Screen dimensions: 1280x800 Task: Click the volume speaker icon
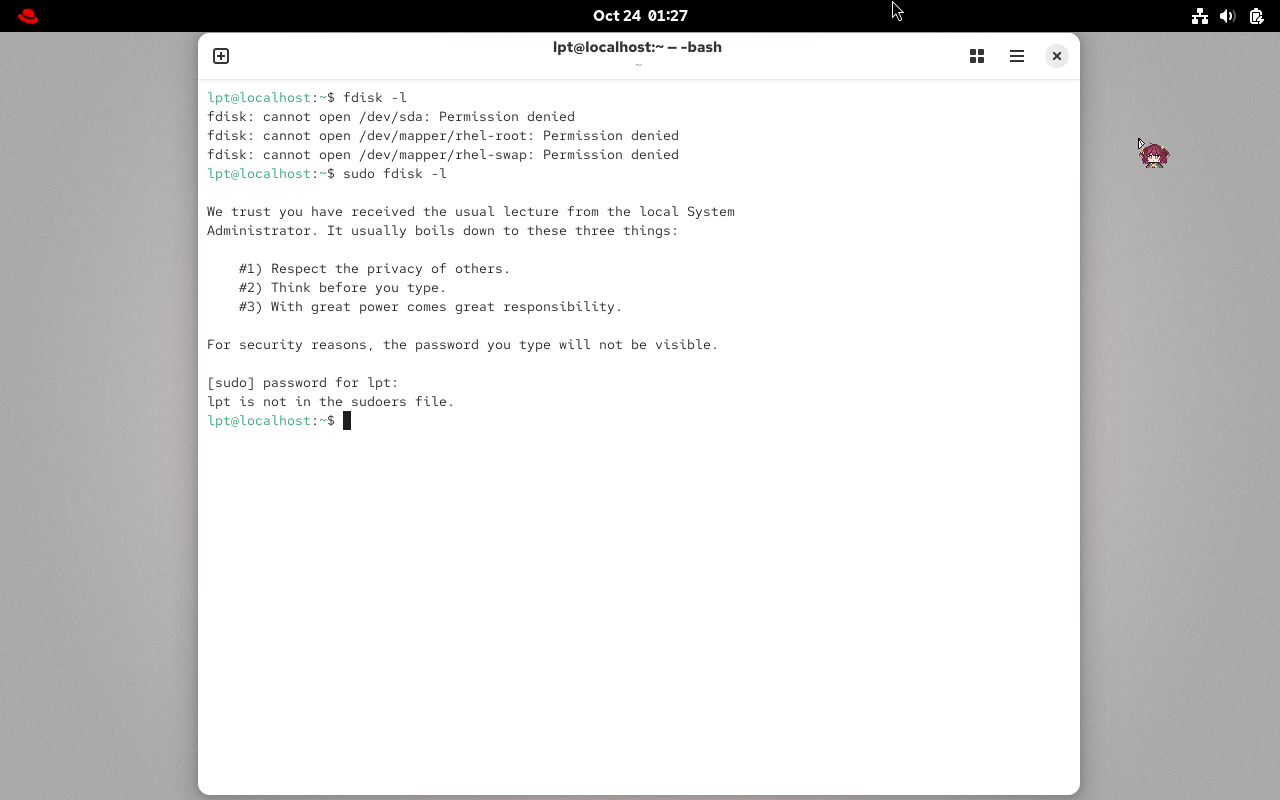pos(1228,16)
